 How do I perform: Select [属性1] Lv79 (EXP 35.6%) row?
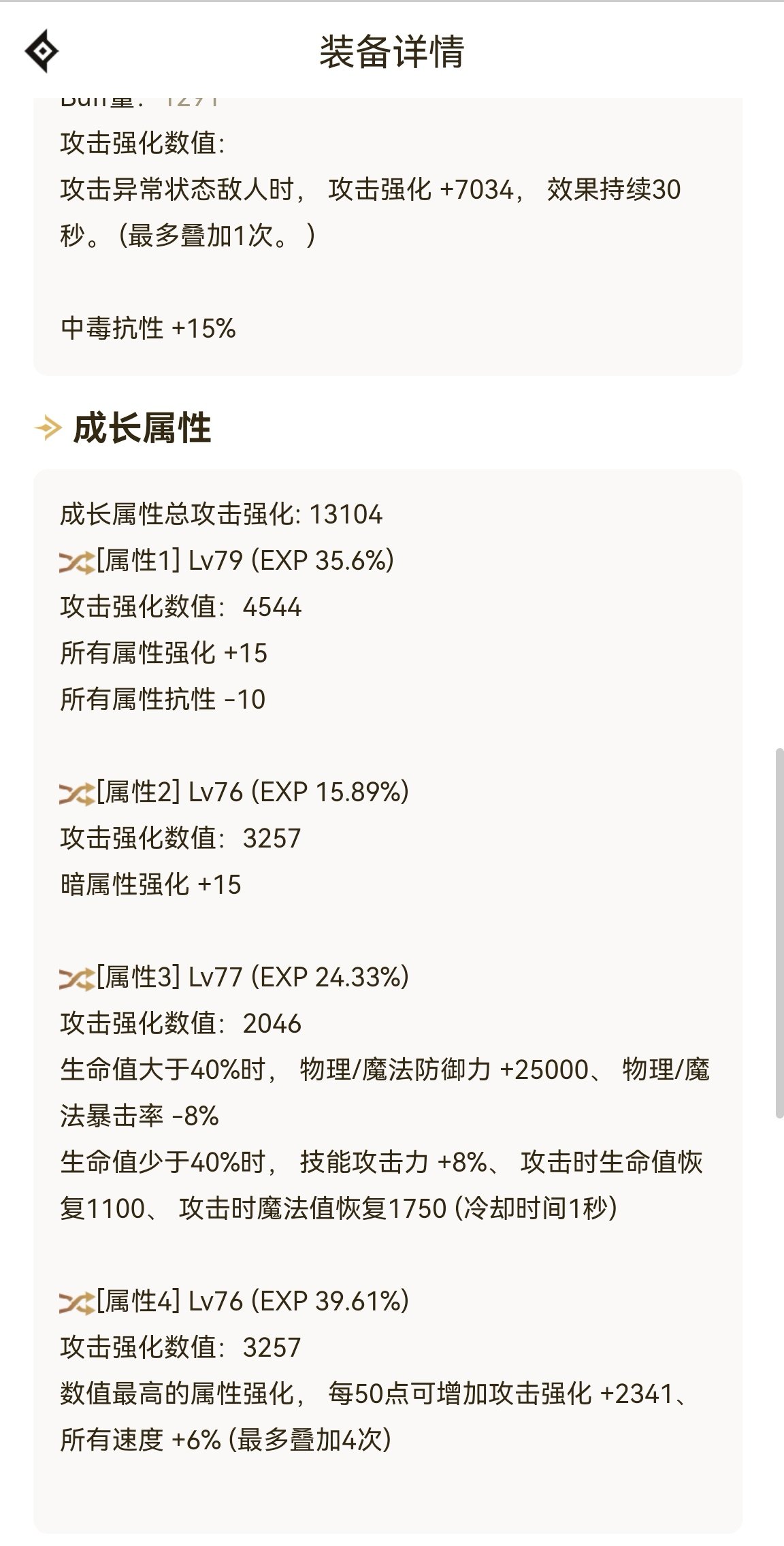227,561
